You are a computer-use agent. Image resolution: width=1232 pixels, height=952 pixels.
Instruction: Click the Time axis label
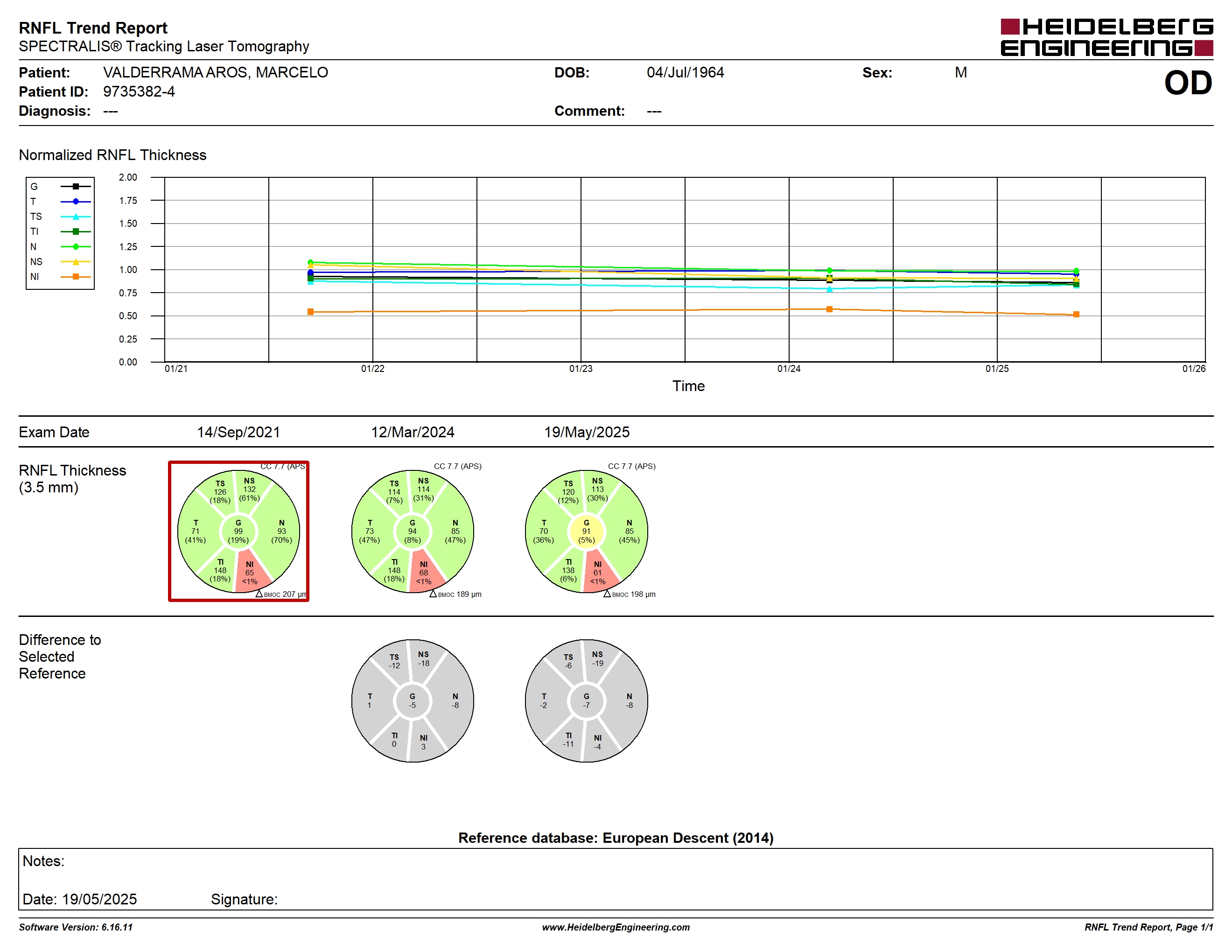click(688, 386)
